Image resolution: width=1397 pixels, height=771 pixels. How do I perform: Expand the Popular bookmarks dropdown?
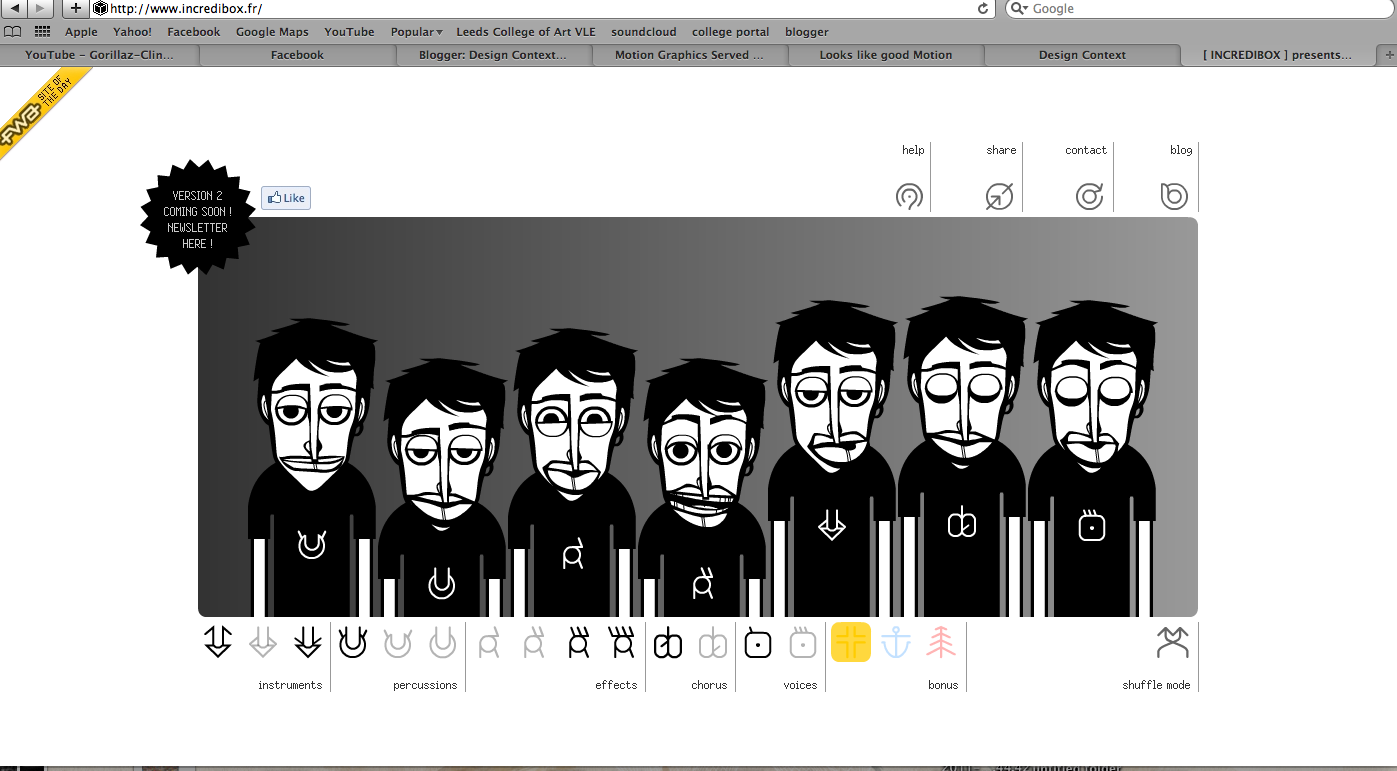416,32
